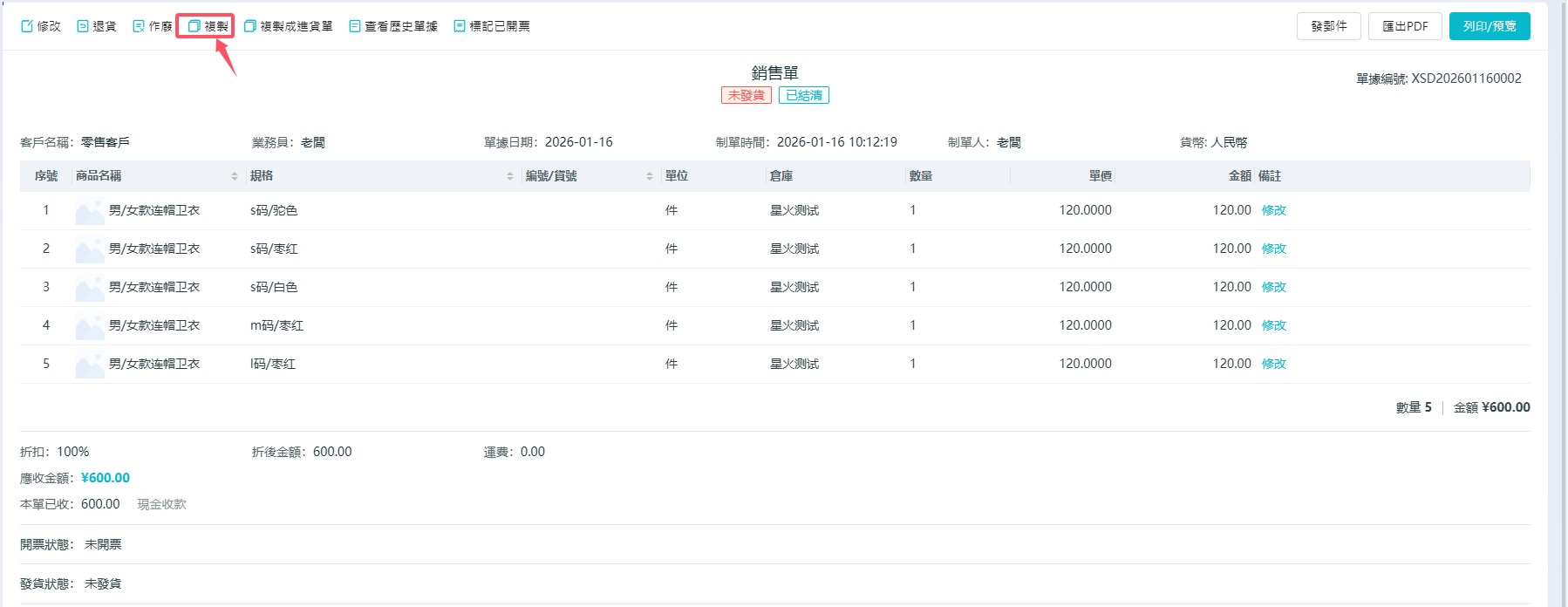Click the 作廢 void icon
Image resolution: width=1568 pixels, height=607 pixels.
tap(139, 26)
